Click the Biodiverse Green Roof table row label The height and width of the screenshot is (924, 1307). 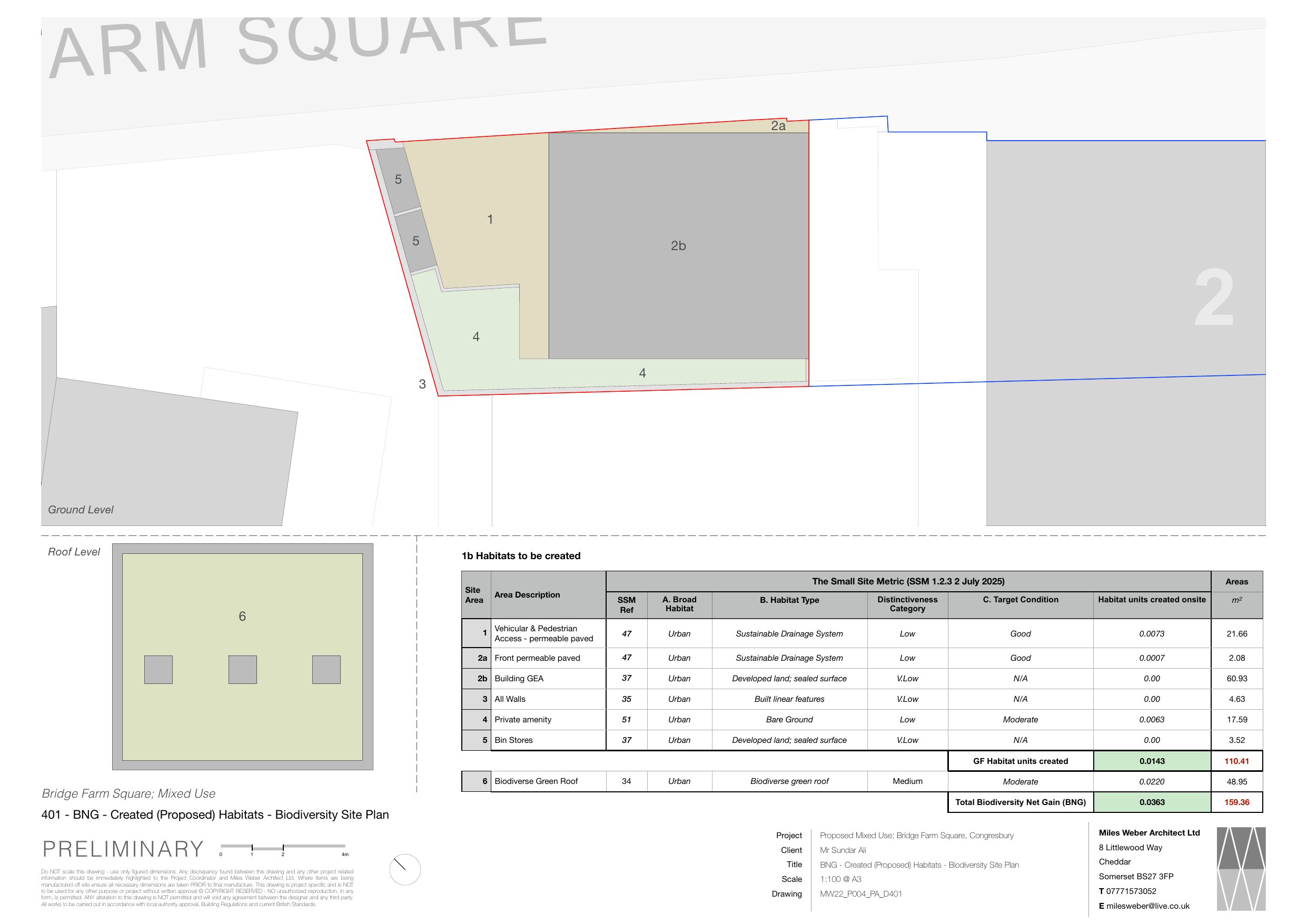(x=536, y=781)
